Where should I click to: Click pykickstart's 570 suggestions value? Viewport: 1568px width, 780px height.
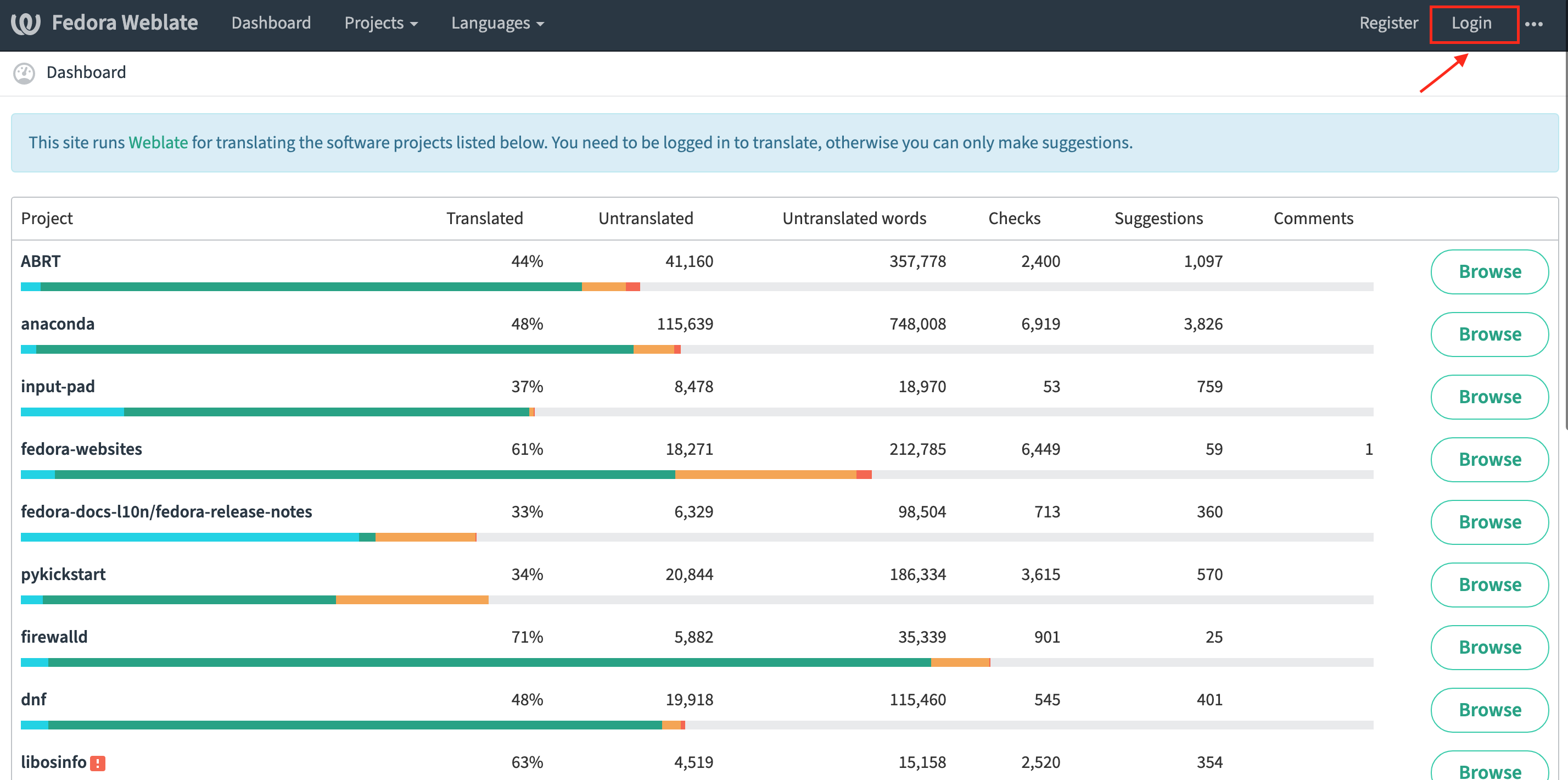1209,575
